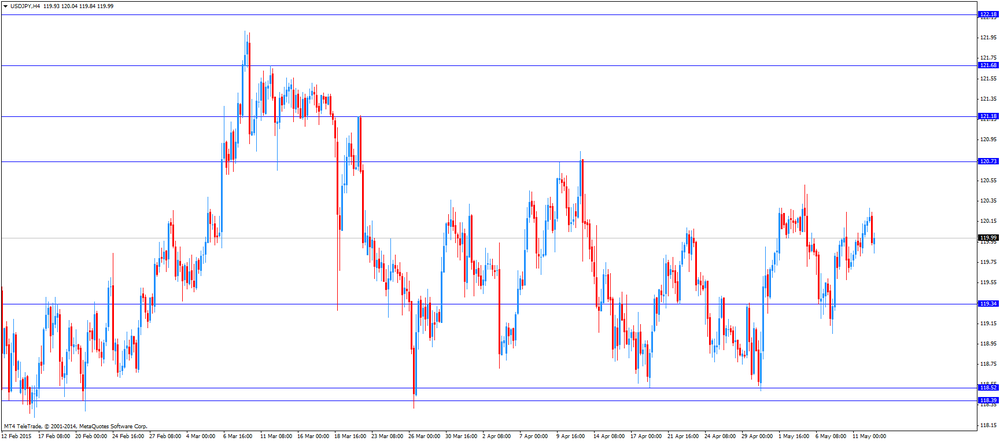Click the 121.35 price scale value
The height and width of the screenshot is (441, 1000).
(x=988, y=98)
